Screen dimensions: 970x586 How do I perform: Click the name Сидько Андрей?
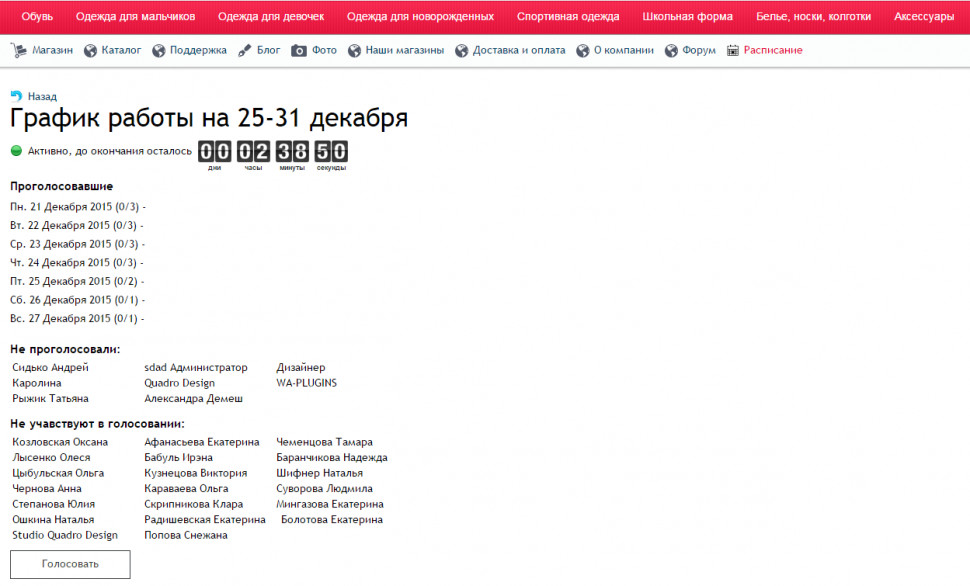point(51,368)
